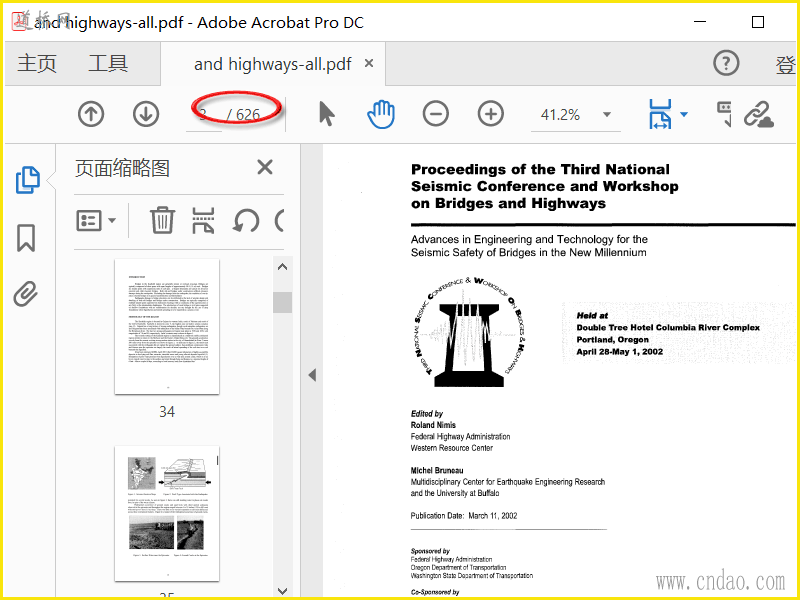
Task: Click the current page number field
Action: (204, 115)
